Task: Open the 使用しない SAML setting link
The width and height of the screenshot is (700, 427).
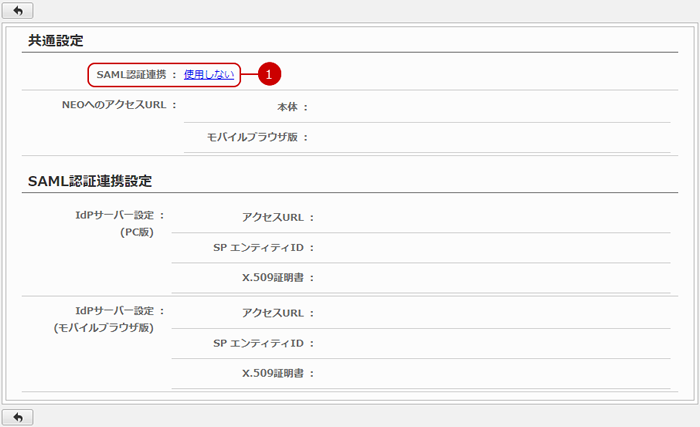Action: 209,74
